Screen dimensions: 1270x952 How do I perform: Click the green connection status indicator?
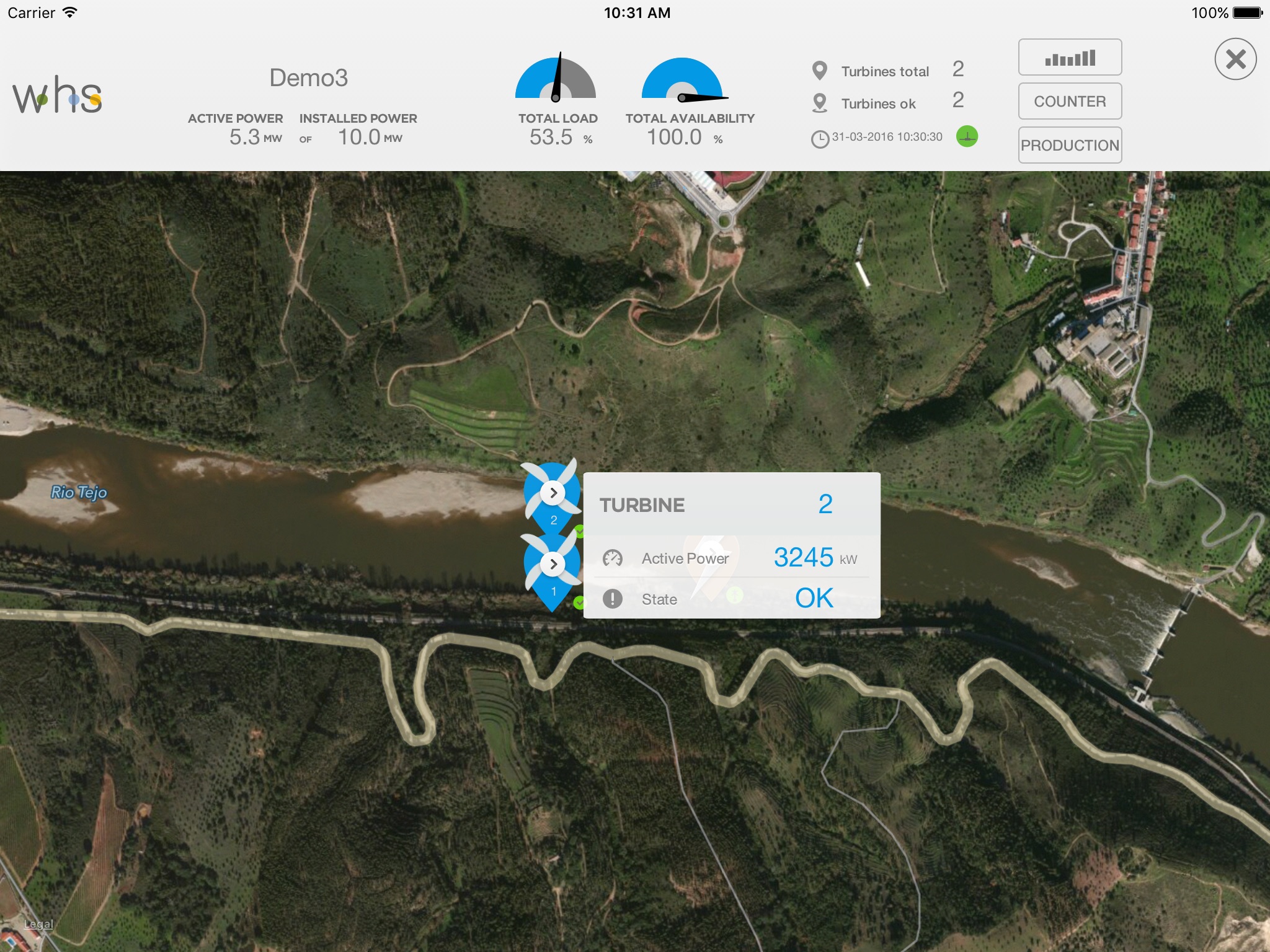coord(967,136)
